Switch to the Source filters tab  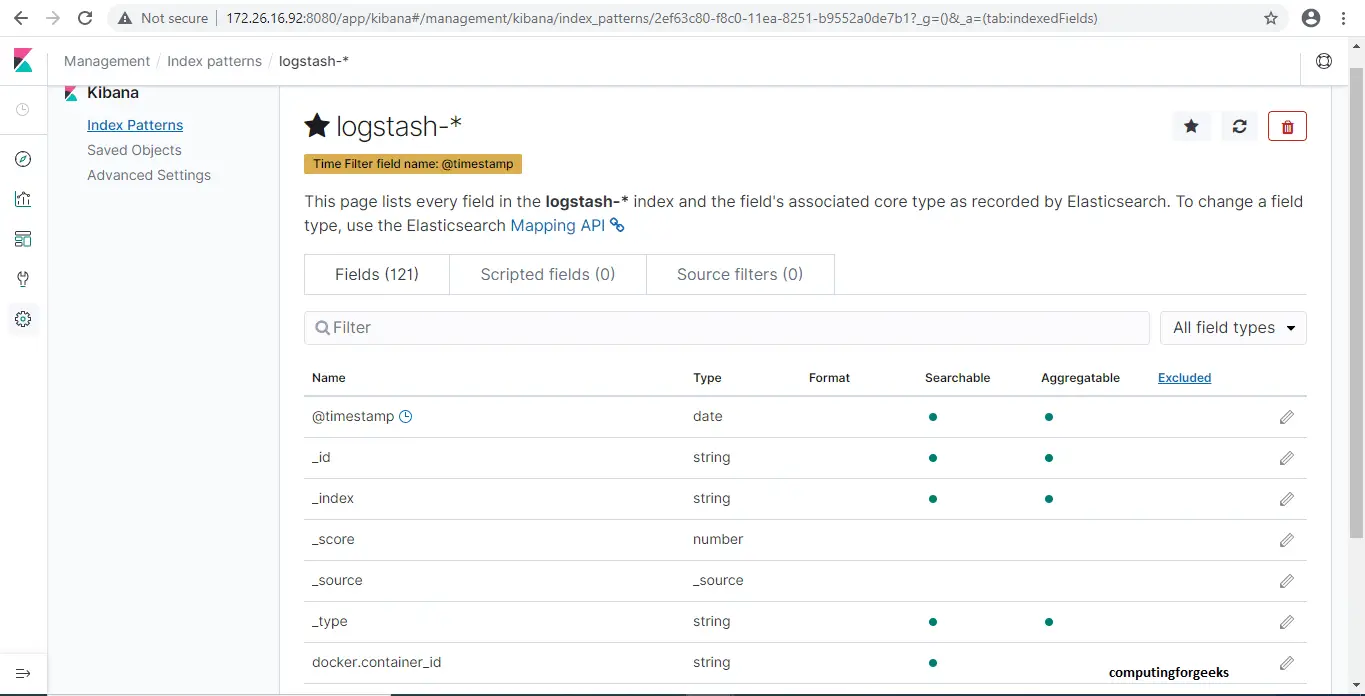[740, 274]
